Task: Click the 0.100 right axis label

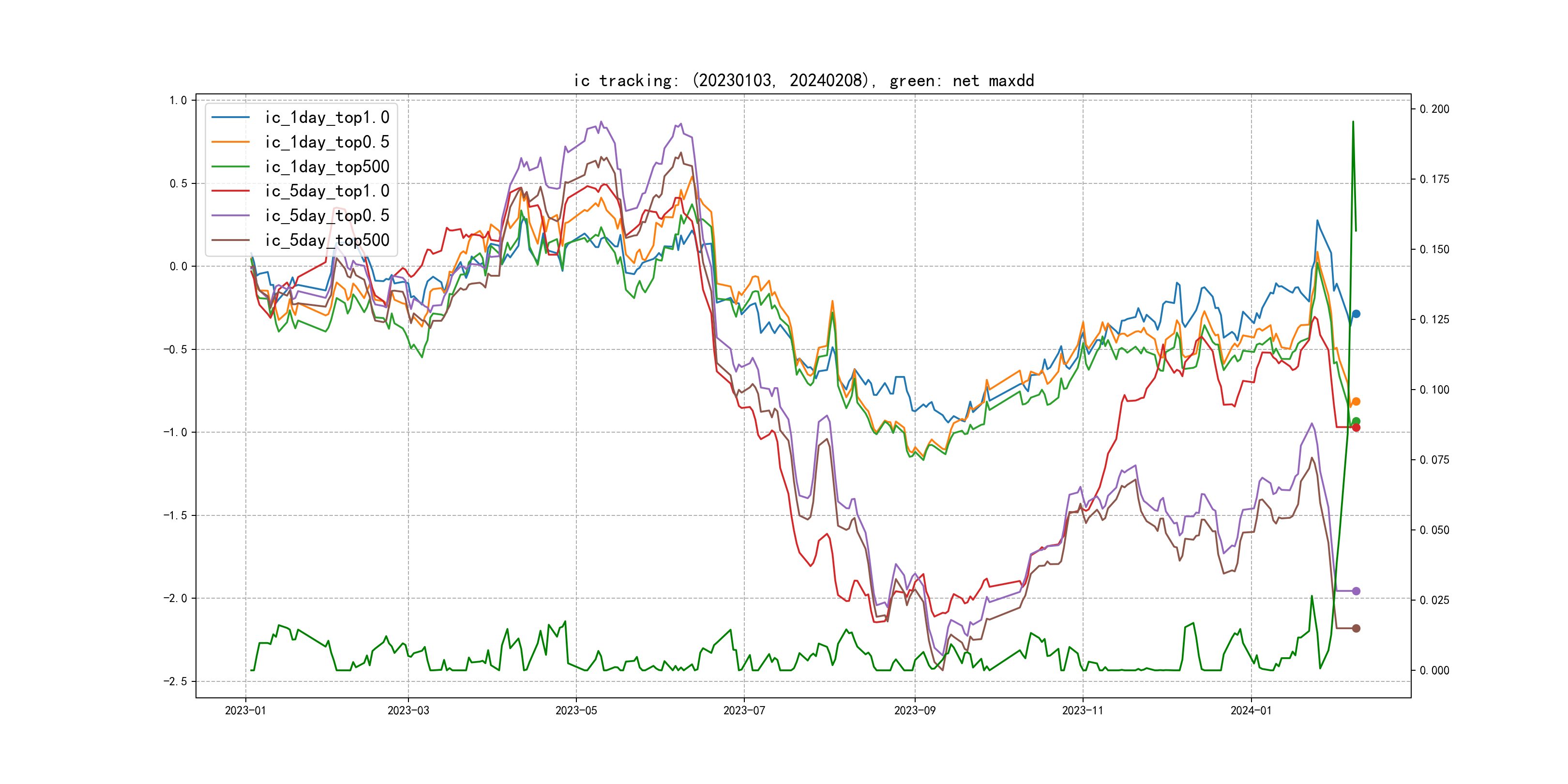Action: [1434, 390]
